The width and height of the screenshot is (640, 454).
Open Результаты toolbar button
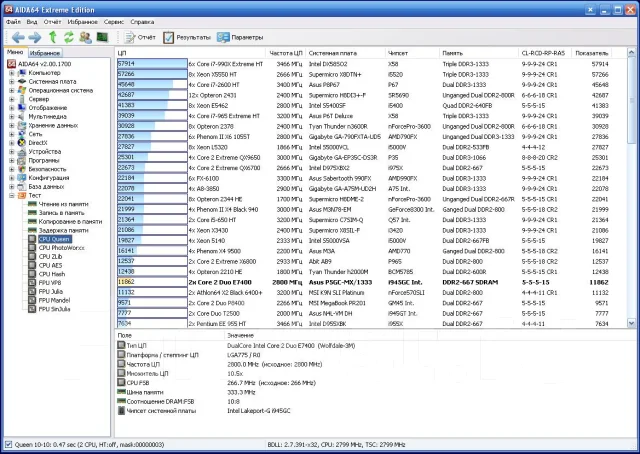(x=187, y=38)
